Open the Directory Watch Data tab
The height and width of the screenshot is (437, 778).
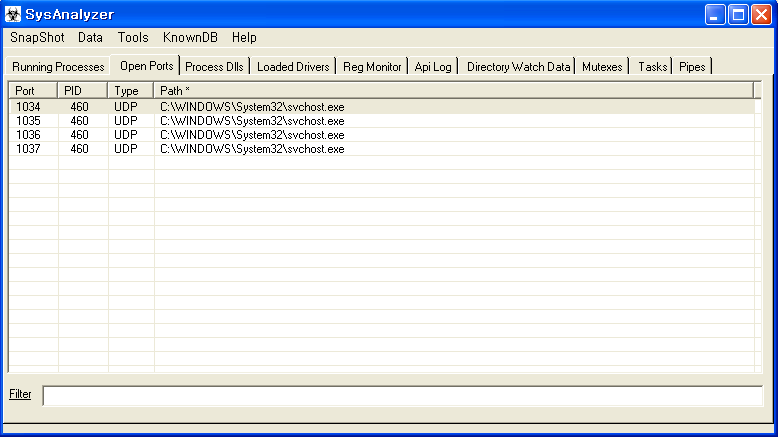519,67
